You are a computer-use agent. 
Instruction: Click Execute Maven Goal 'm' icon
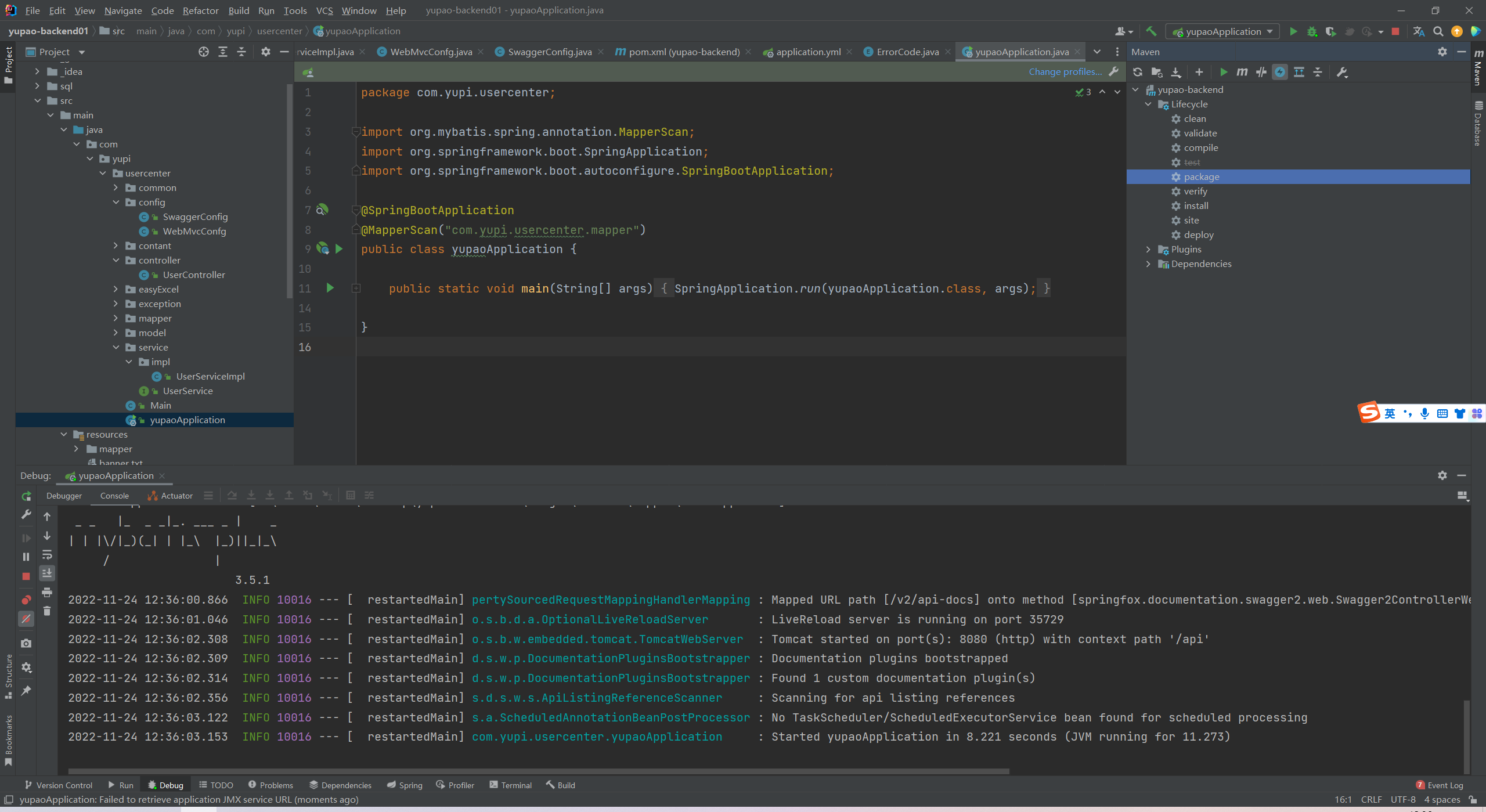(x=1242, y=72)
